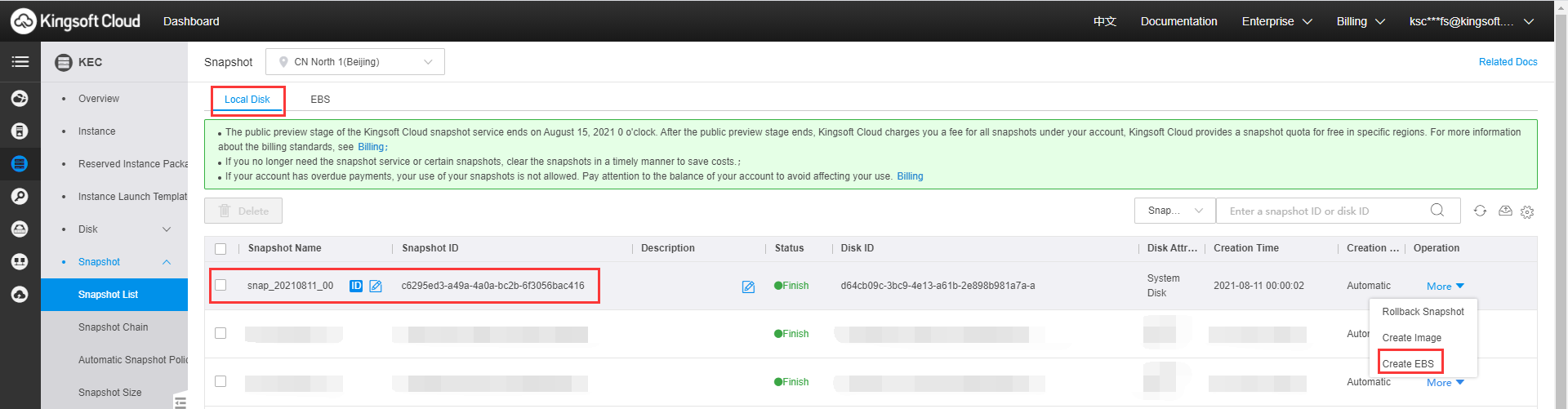Screen dimensions: 1568x409
Task: Click the Delete button
Action: point(243,211)
